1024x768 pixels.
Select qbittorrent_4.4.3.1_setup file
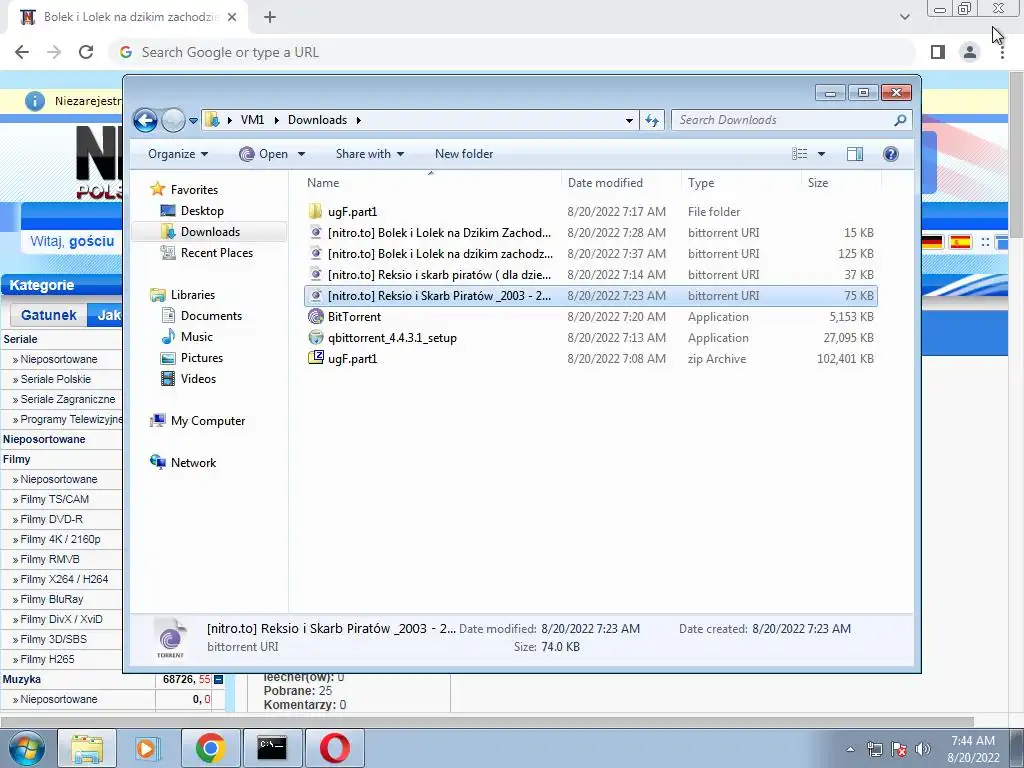(590, 338)
